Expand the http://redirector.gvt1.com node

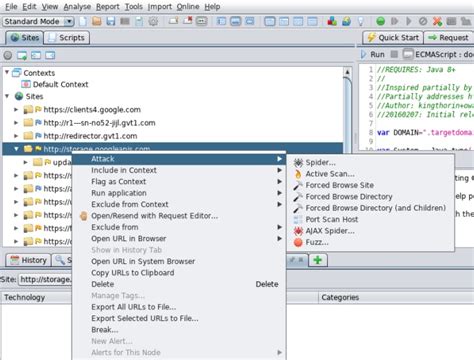(16, 136)
